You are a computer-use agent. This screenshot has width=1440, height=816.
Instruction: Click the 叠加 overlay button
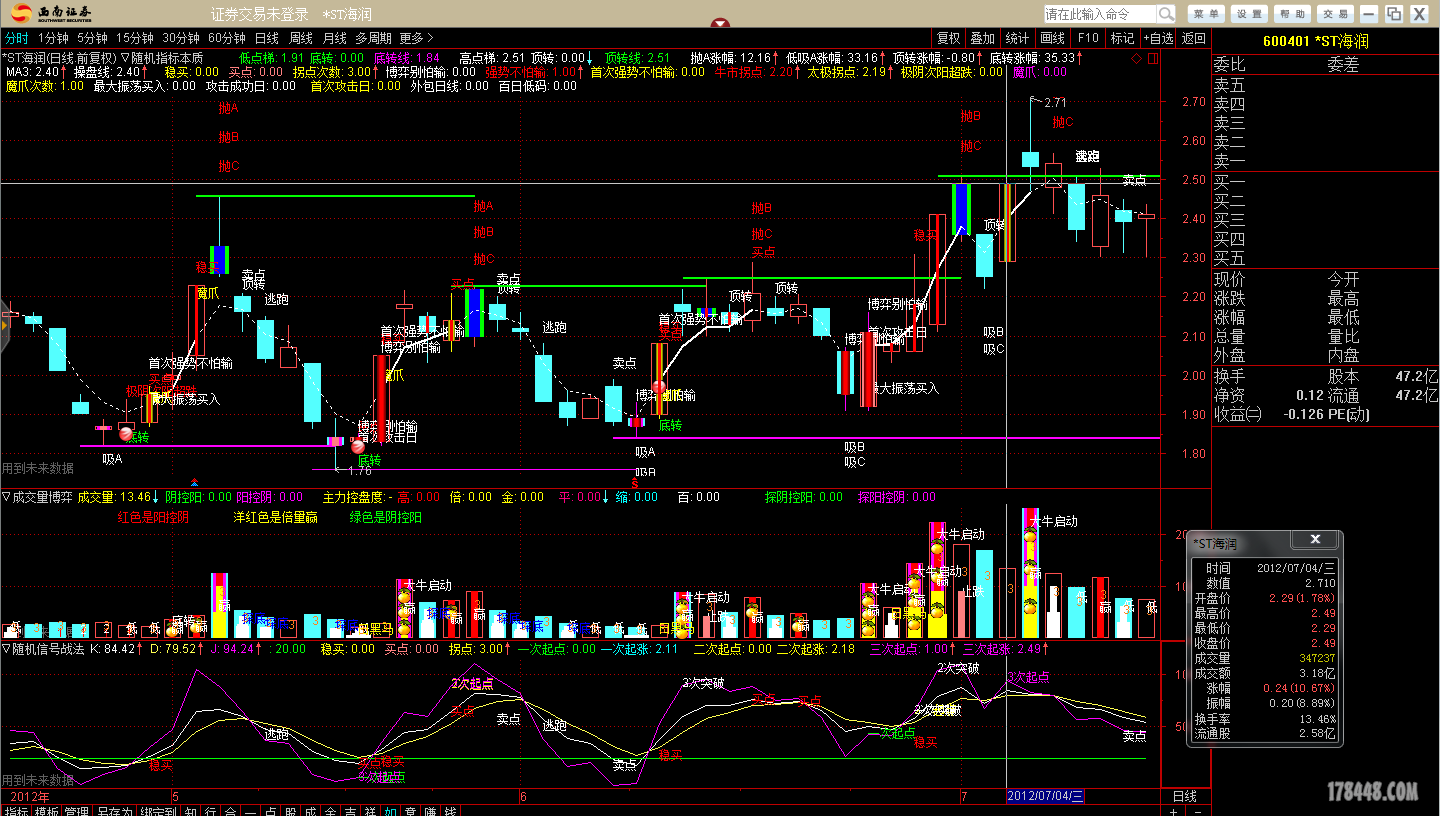982,39
